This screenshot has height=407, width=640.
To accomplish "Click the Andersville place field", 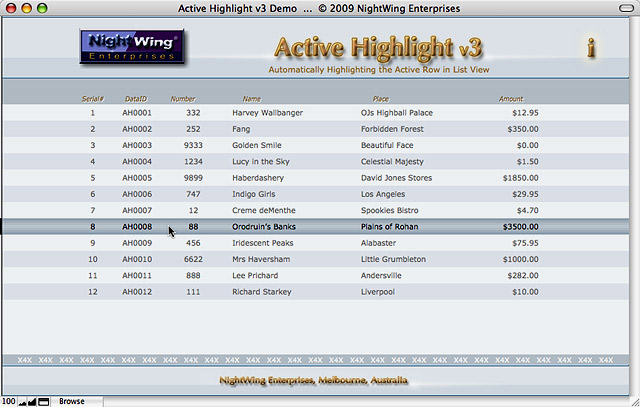I will tap(381, 276).
